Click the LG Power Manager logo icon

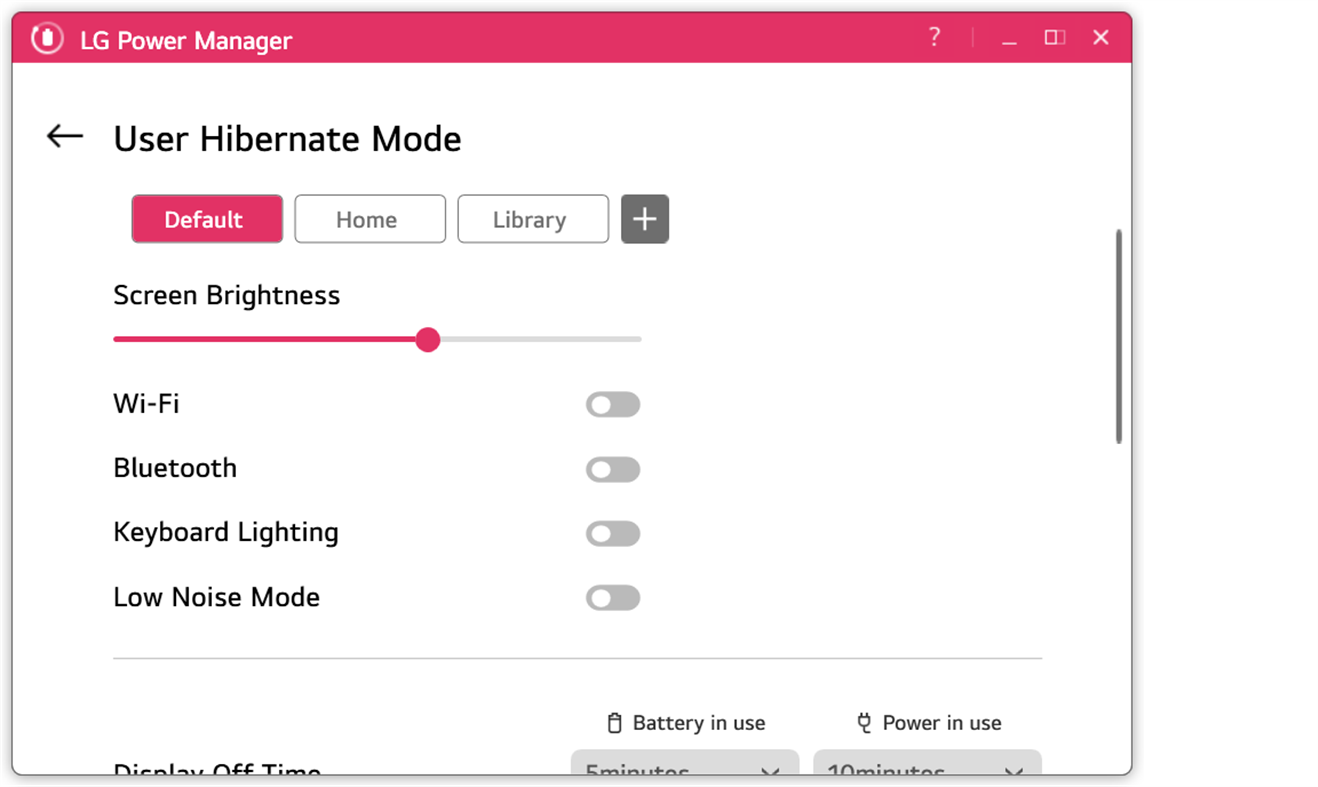tap(46, 39)
